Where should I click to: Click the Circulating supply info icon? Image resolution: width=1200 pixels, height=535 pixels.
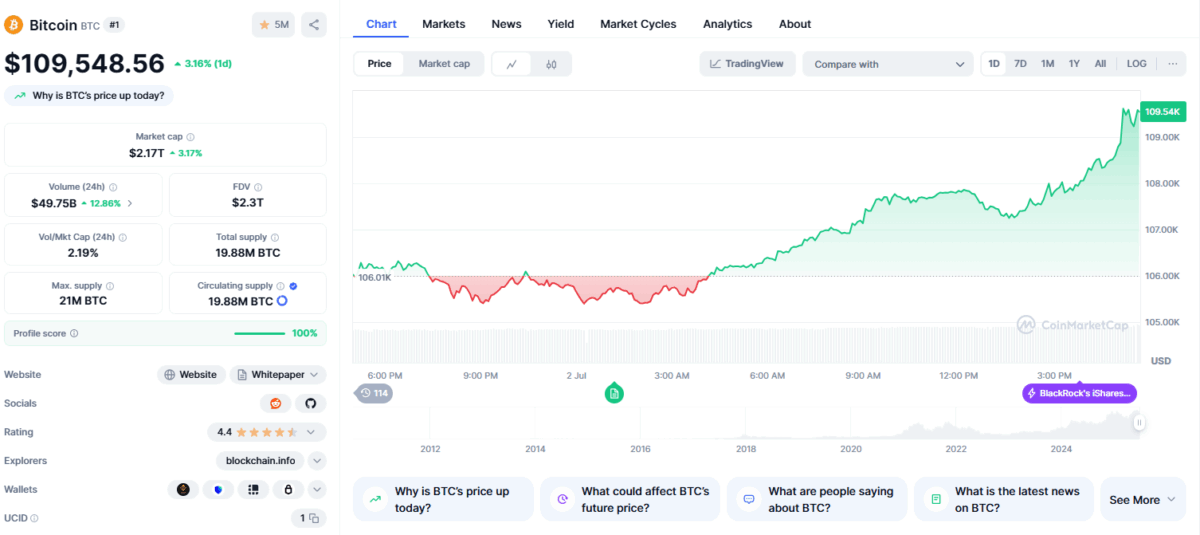tap(281, 286)
